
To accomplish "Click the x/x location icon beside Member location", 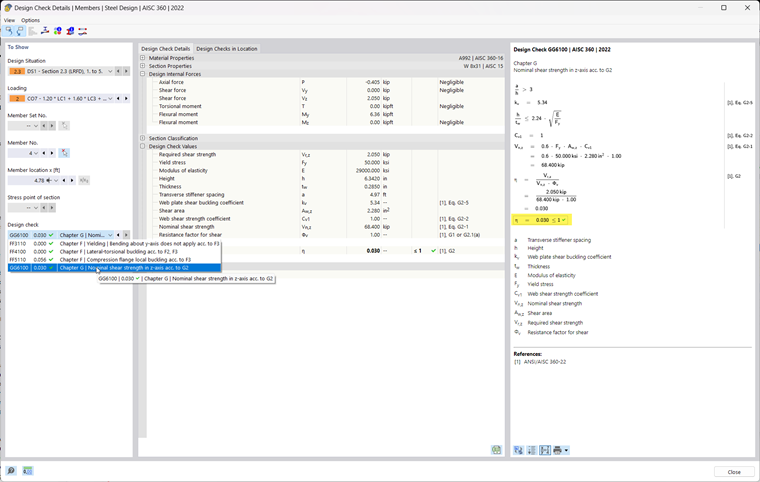I will (84, 180).
